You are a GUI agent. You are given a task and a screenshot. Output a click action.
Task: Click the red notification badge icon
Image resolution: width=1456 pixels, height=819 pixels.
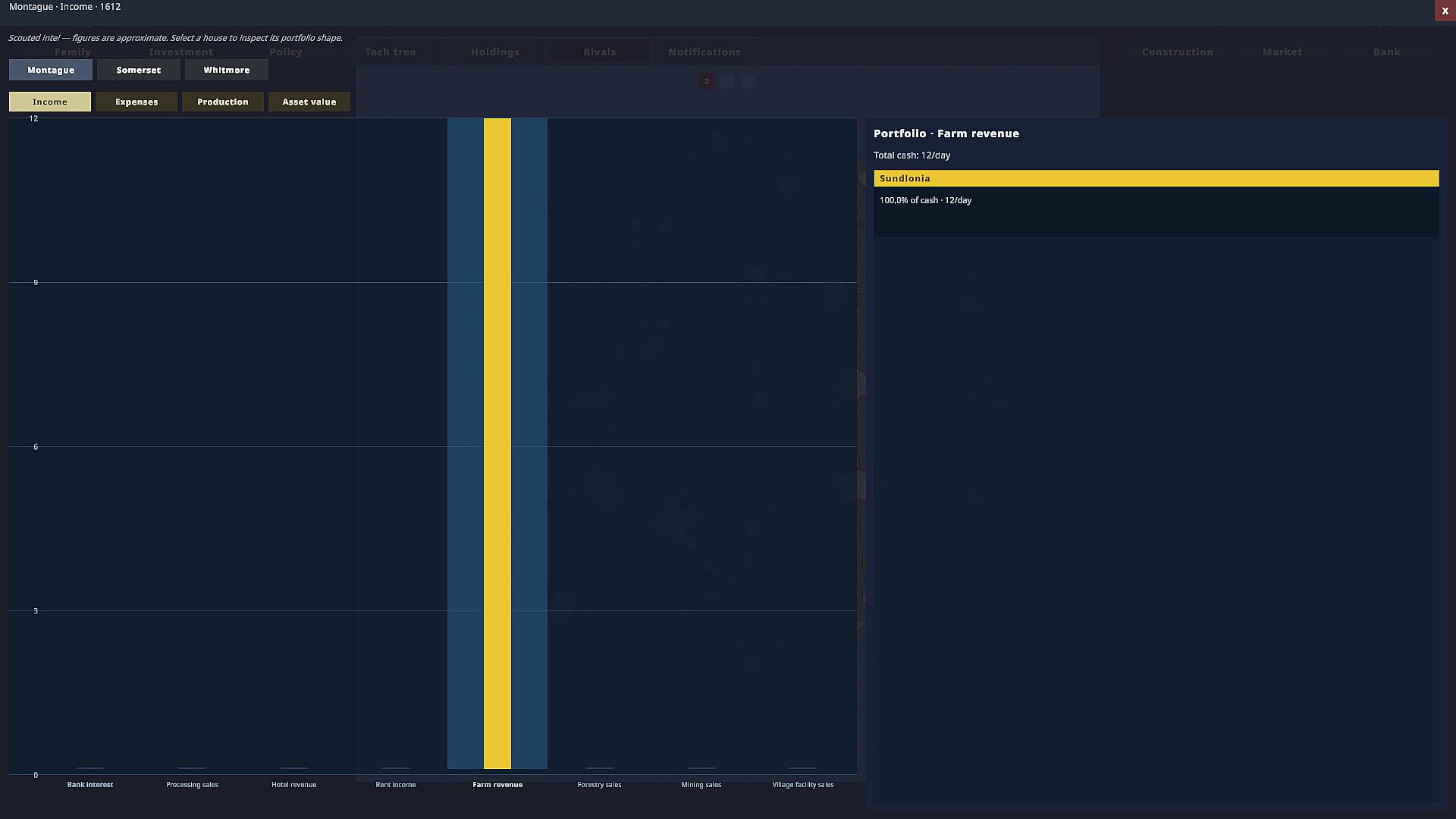[x=706, y=81]
